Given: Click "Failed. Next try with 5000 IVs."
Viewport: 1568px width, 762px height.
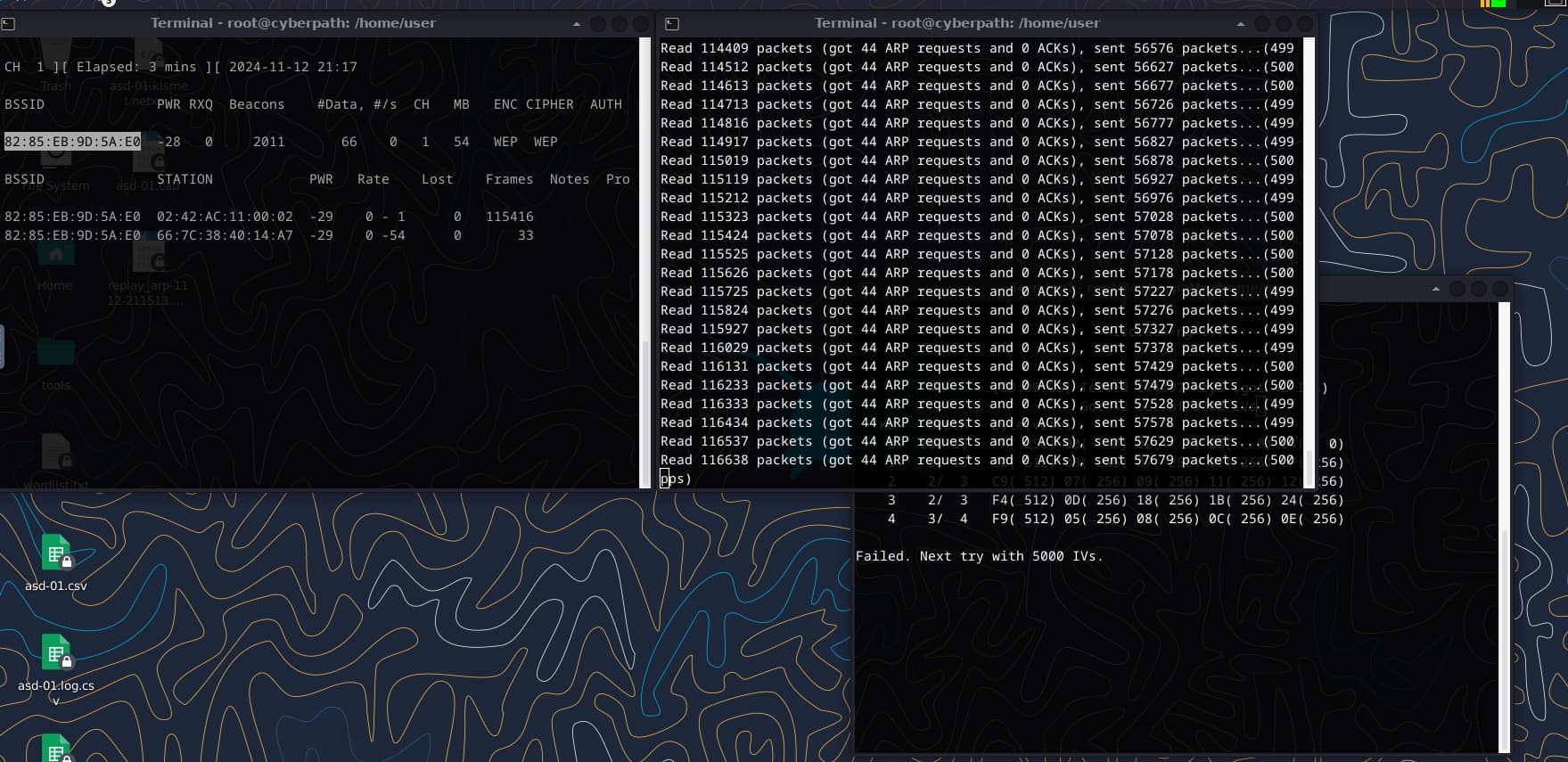Looking at the screenshot, I should pyautogui.click(x=979, y=556).
